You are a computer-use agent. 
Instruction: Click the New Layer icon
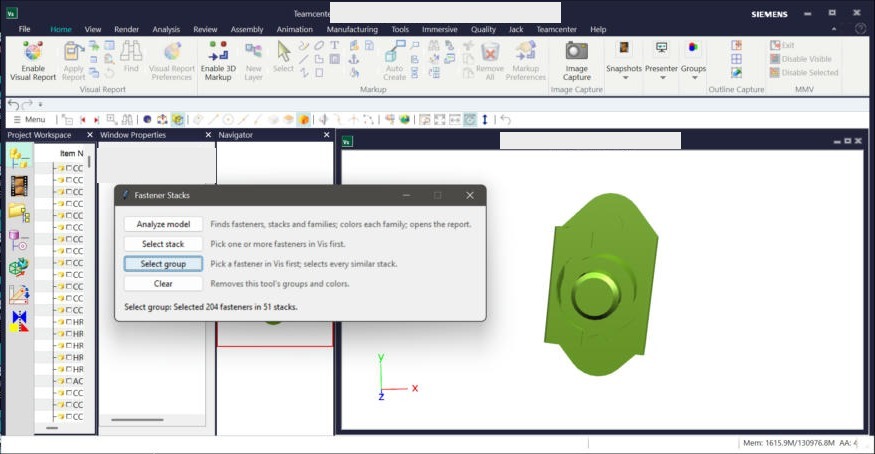click(253, 51)
